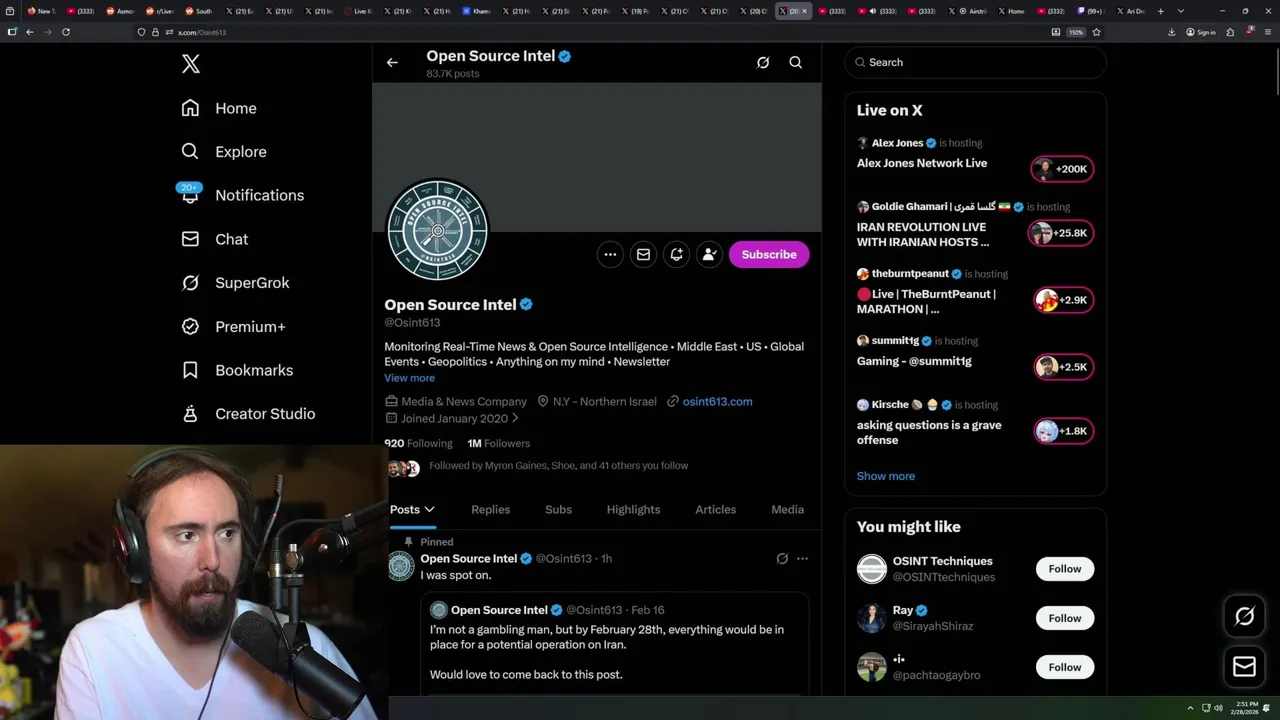Open the browser downloads icon

click(x=1171, y=32)
